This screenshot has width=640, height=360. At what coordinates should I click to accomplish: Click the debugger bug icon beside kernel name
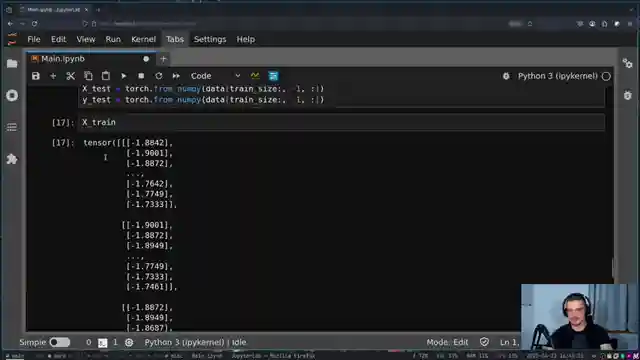coord(506,76)
